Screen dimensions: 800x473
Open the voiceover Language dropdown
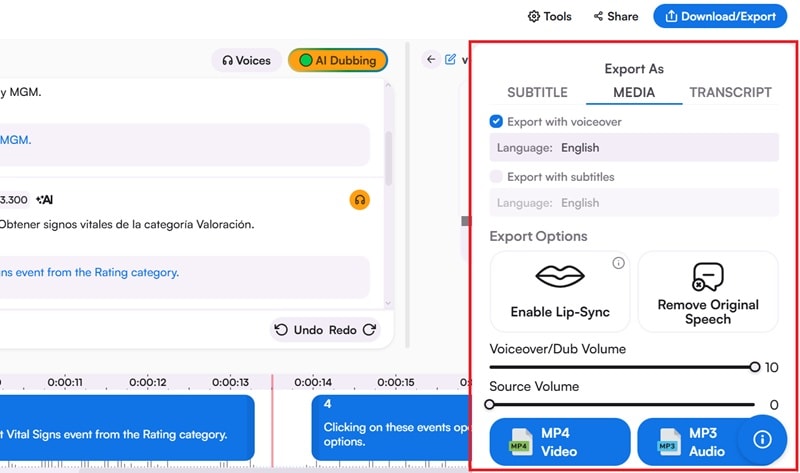634,147
